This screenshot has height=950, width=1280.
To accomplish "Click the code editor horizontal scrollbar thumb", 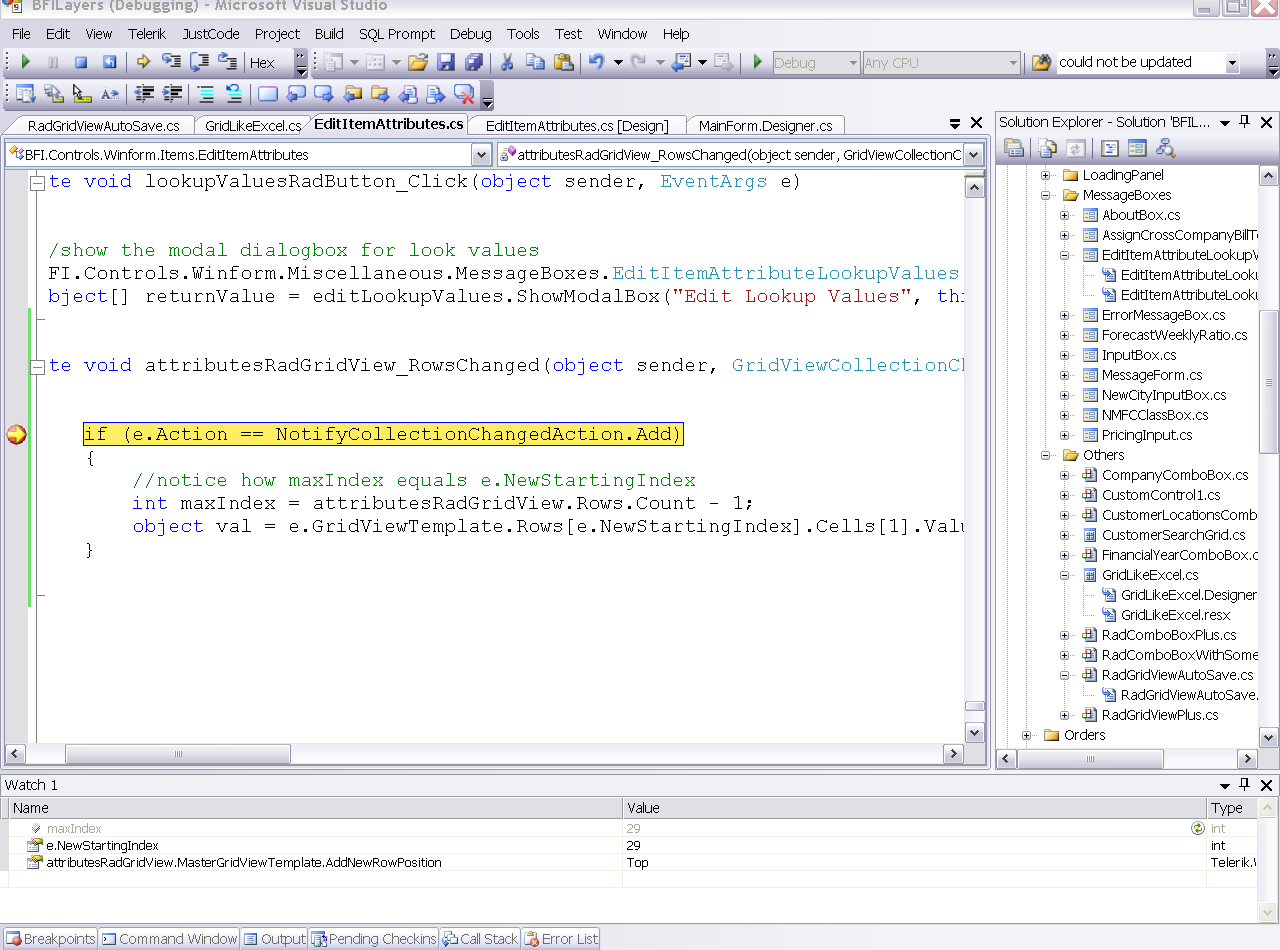I will click(178, 754).
